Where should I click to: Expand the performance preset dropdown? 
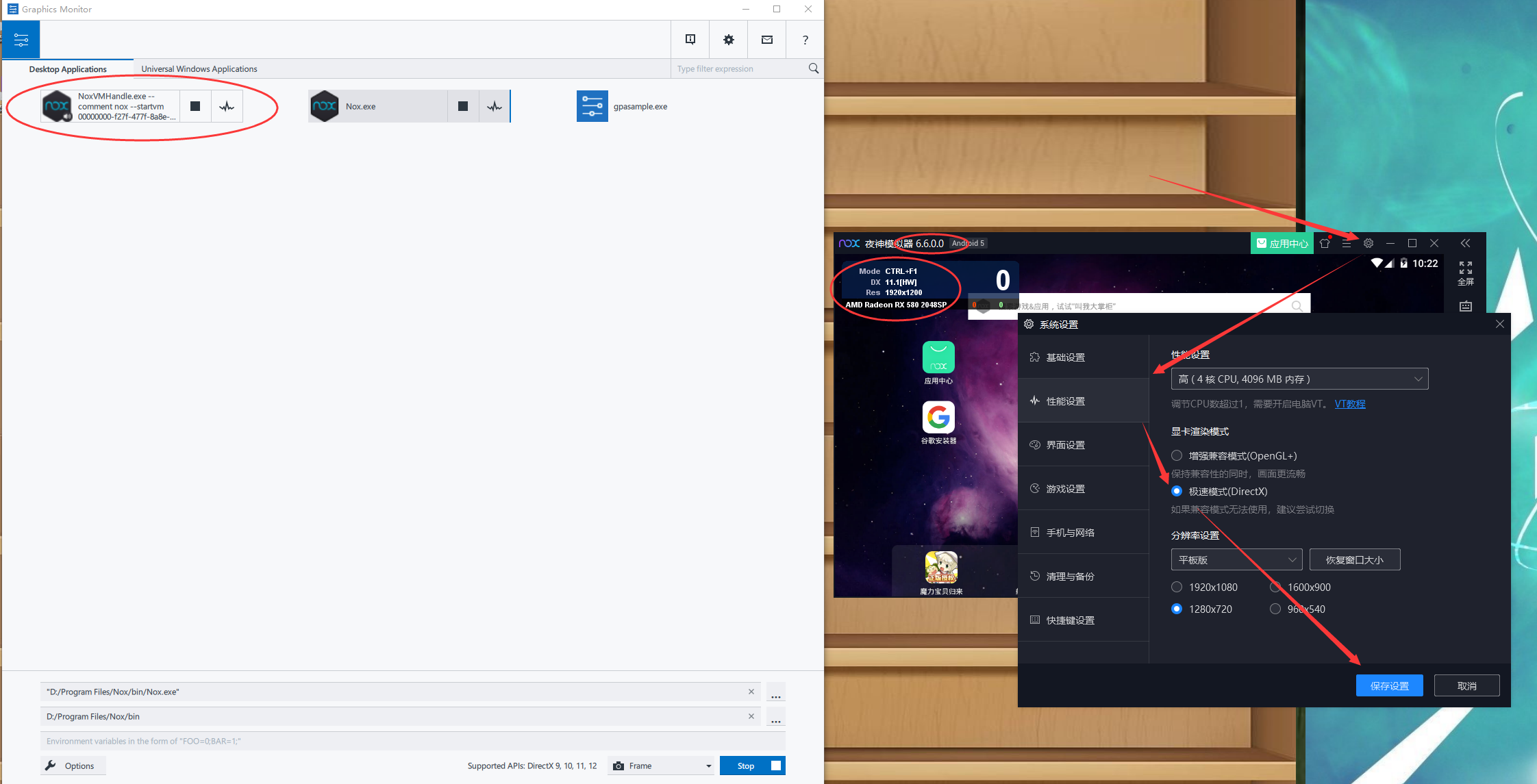coord(1299,379)
